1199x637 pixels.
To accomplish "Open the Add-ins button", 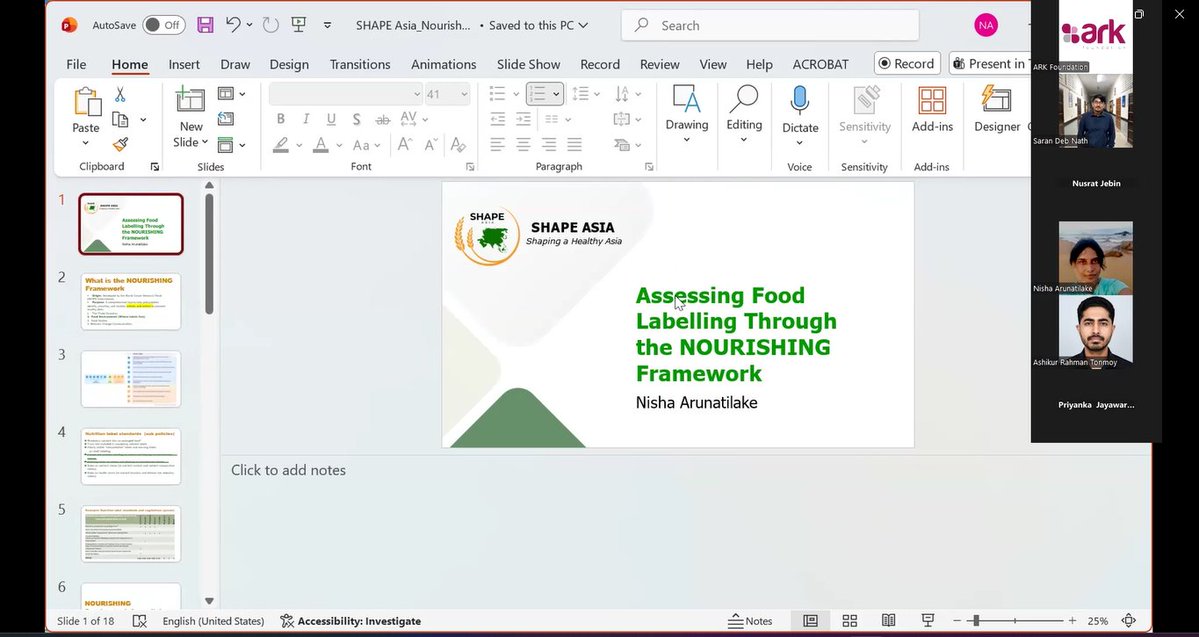I will pyautogui.click(x=932, y=110).
